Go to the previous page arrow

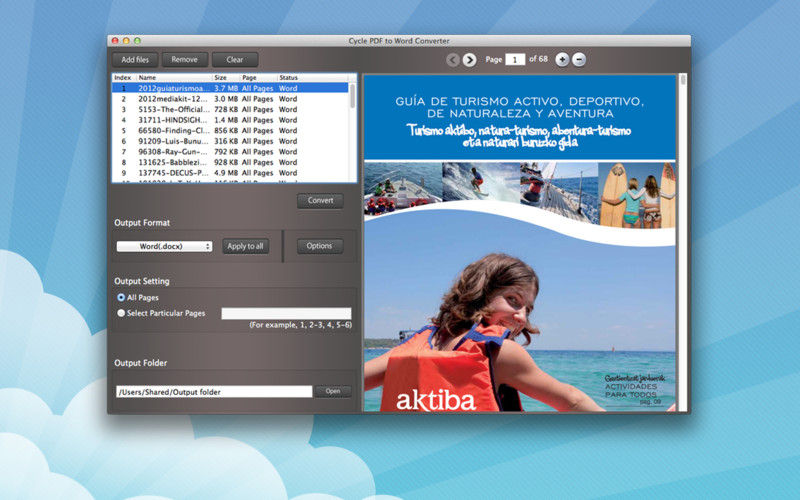point(453,60)
